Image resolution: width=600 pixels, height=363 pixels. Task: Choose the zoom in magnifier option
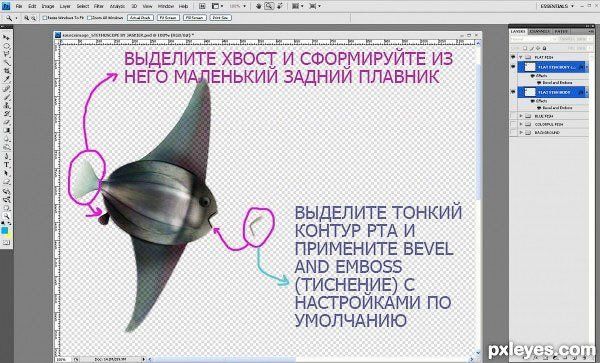click(26, 18)
